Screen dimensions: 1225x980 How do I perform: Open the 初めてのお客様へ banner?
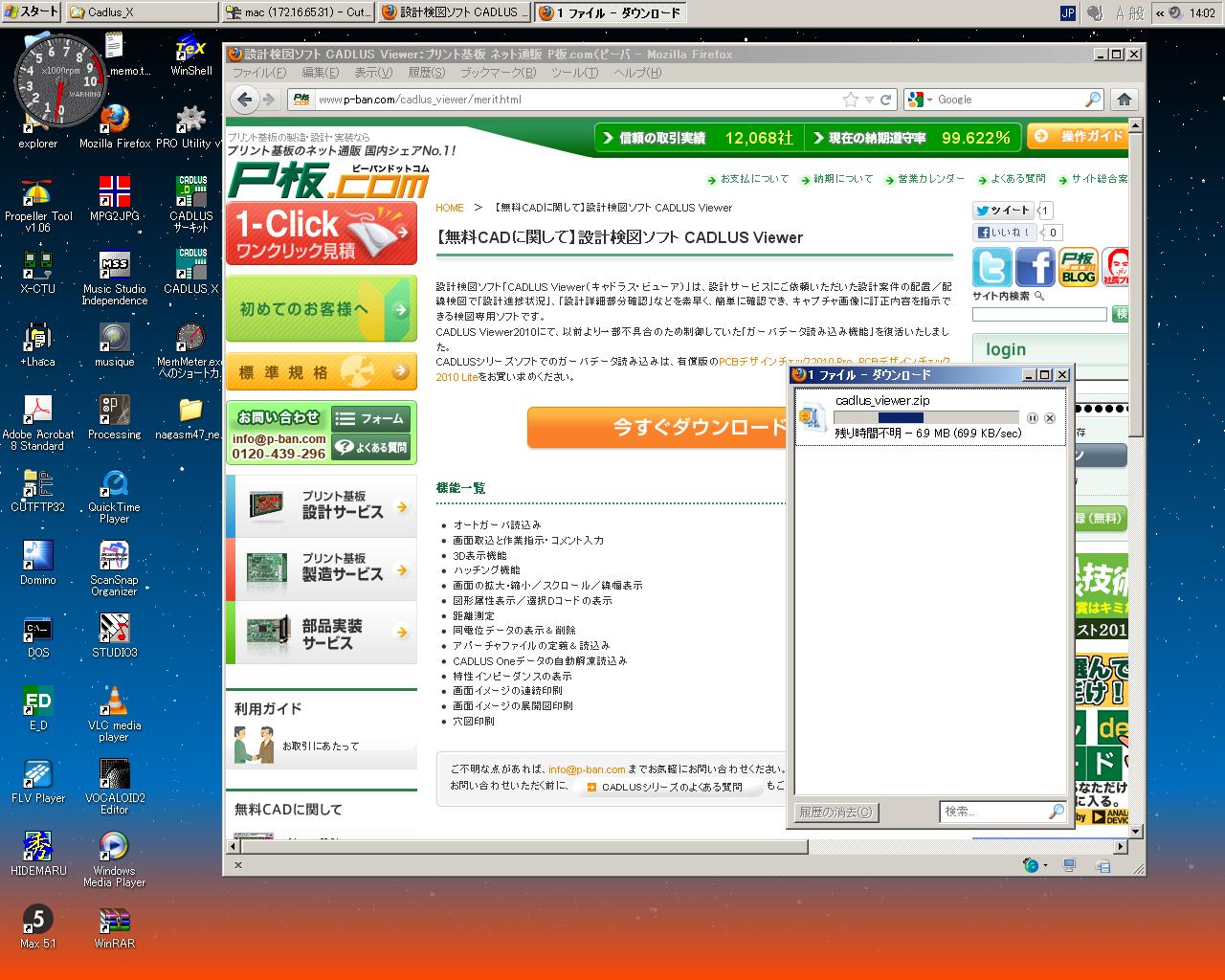[x=322, y=308]
